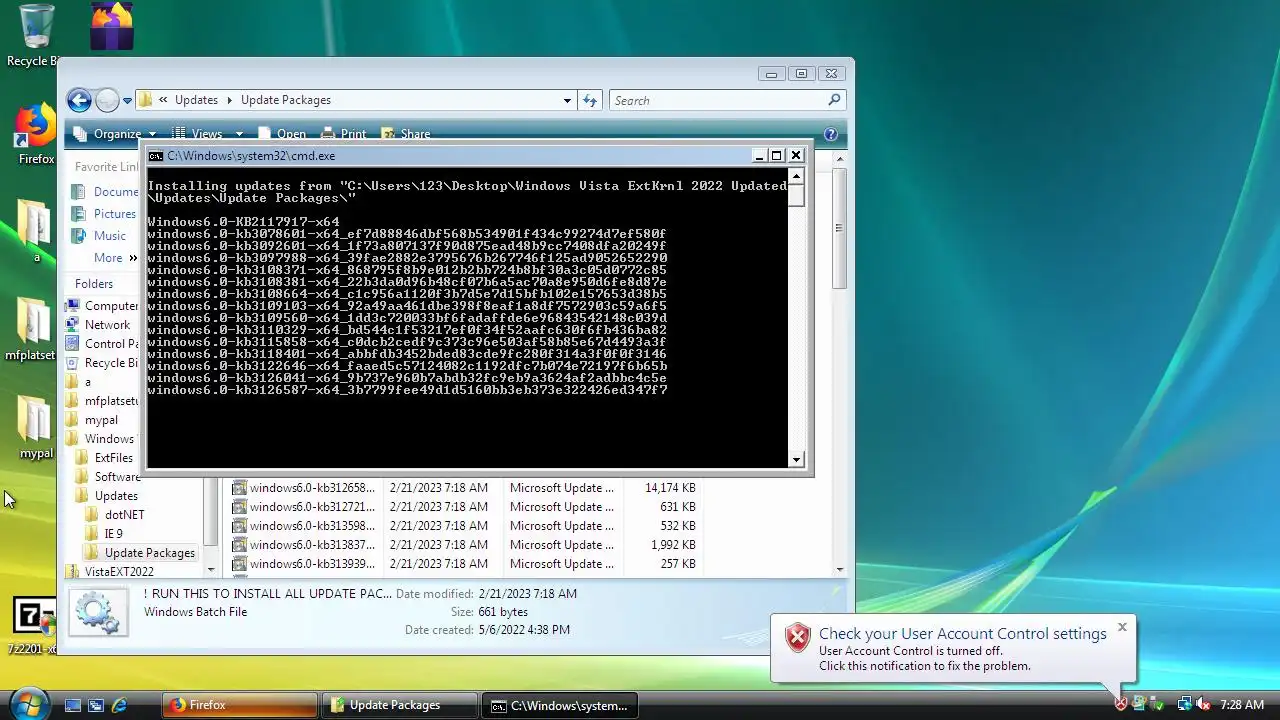Select the Update Packages breadcrumb segment
The image size is (1280, 720).
[x=286, y=100]
